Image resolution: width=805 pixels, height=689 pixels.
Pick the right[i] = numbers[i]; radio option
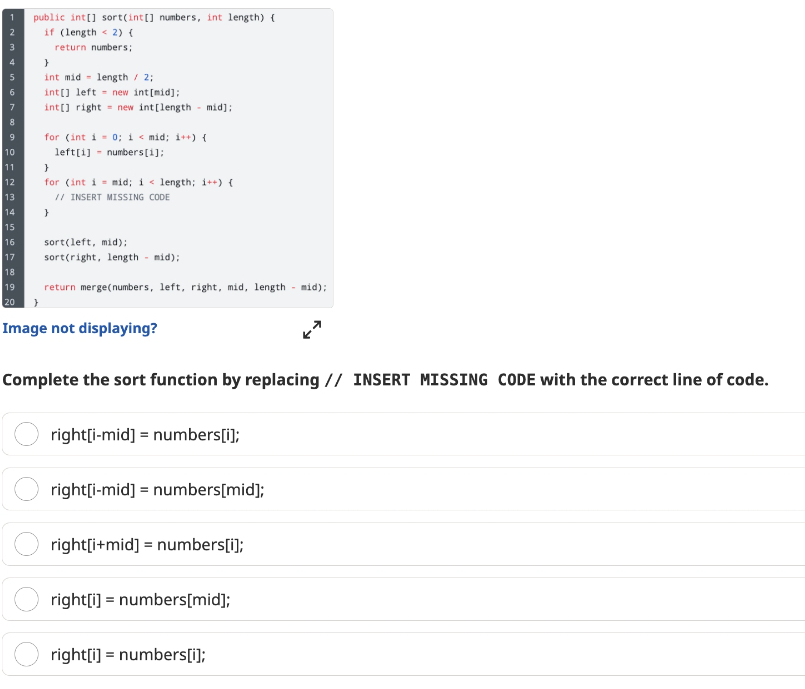(26, 654)
